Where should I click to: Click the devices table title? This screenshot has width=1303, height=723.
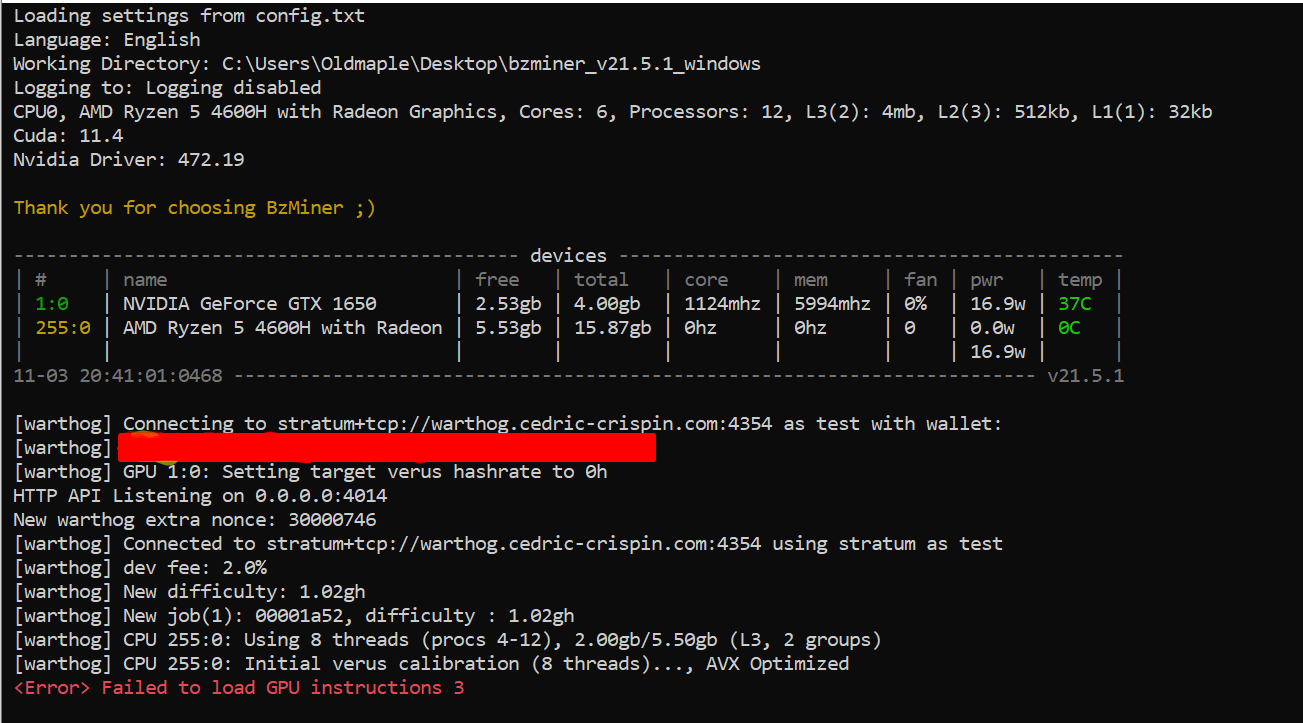(568, 256)
